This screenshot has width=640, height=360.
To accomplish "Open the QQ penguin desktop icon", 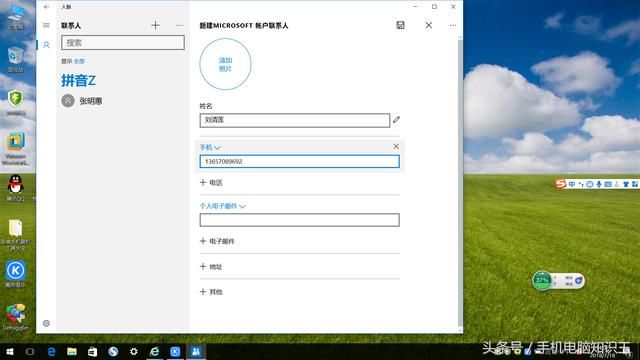I will tap(16, 188).
